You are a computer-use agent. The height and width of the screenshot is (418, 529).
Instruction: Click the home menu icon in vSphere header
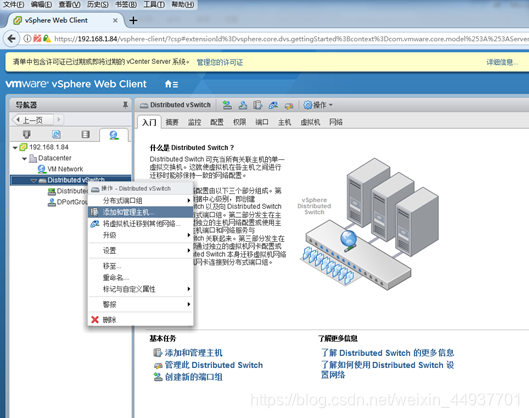pos(171,84)
